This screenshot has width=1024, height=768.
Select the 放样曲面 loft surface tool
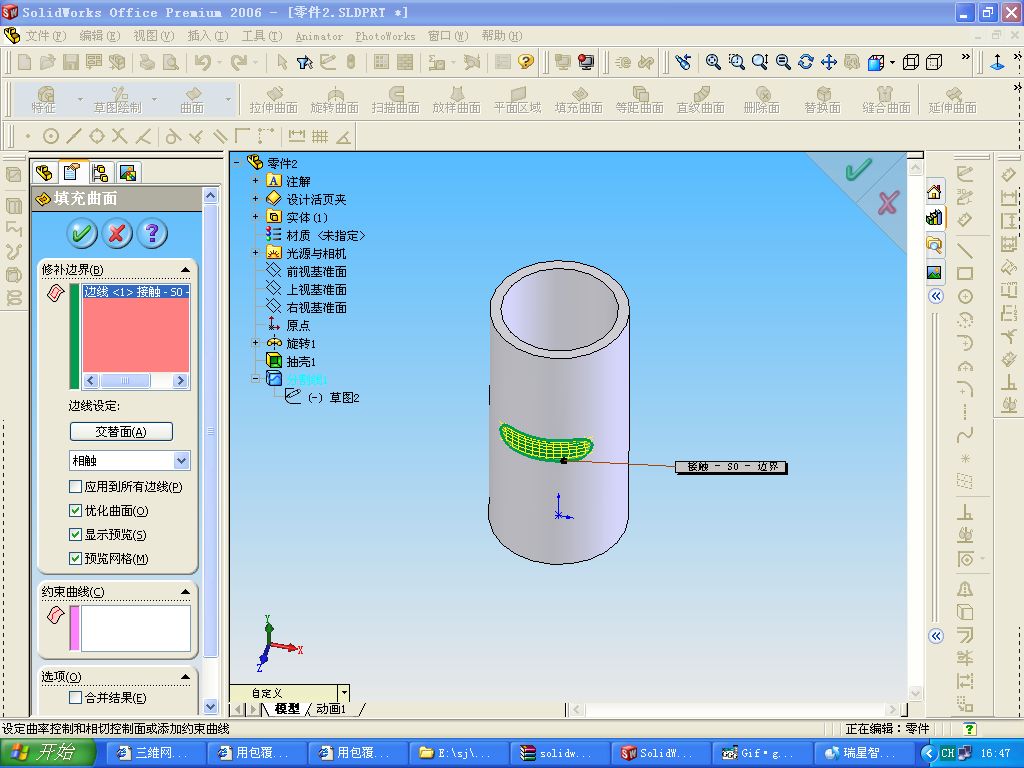point(456,100)
